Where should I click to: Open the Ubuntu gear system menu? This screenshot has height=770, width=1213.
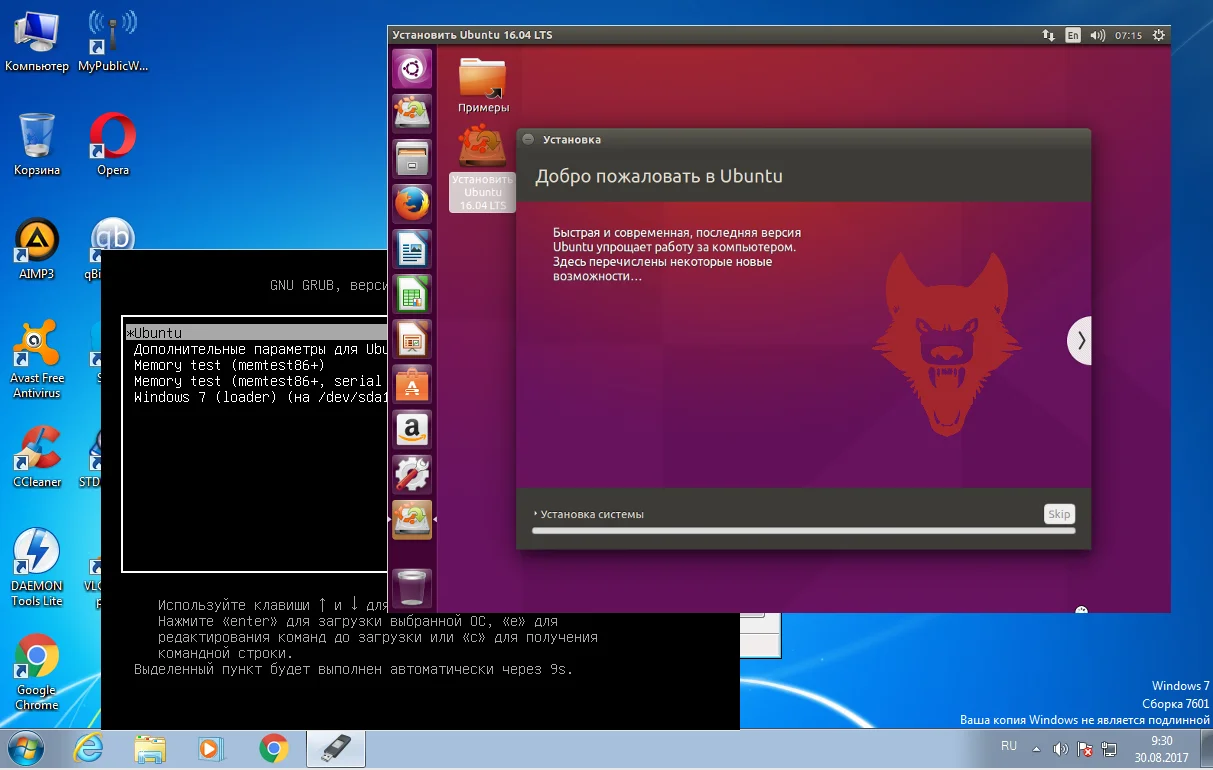(x=1158, y=35)
